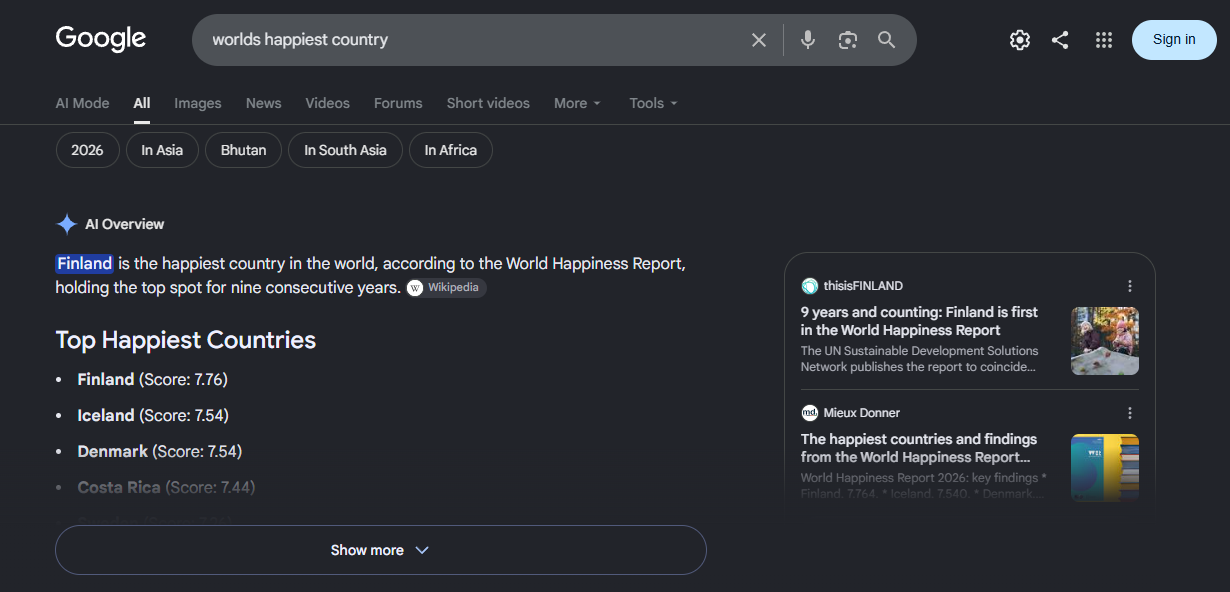Switch to the Images tab
This screenshot has width=1230, height=592.
click(198, 103)
